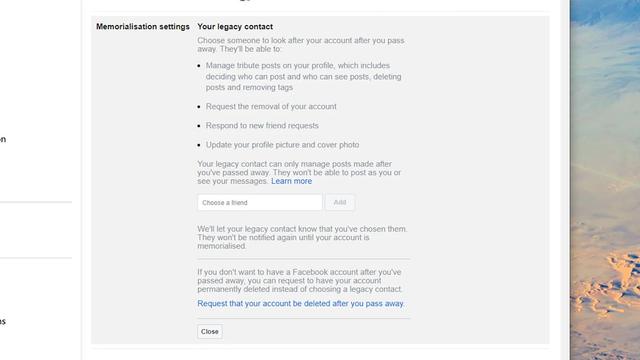The image size is (640, 360).
Task: Click the separator line above the Close button
Action: (304, 318)
